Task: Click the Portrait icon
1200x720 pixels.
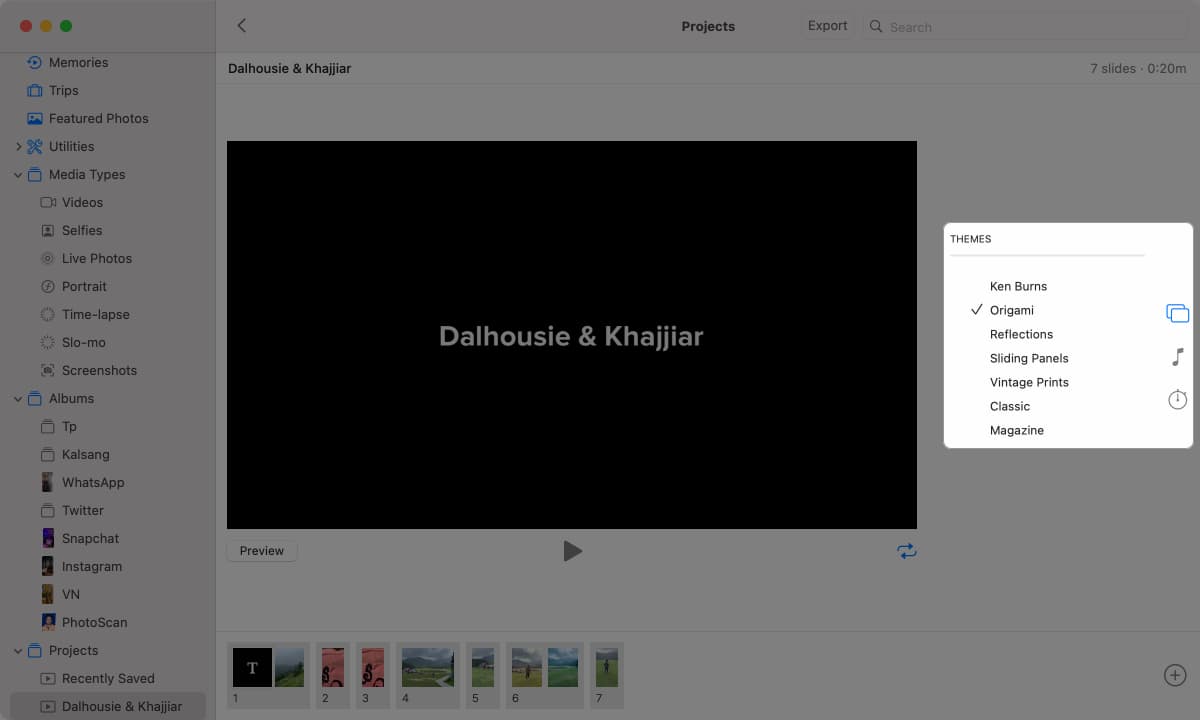Action: pos(47,286)
